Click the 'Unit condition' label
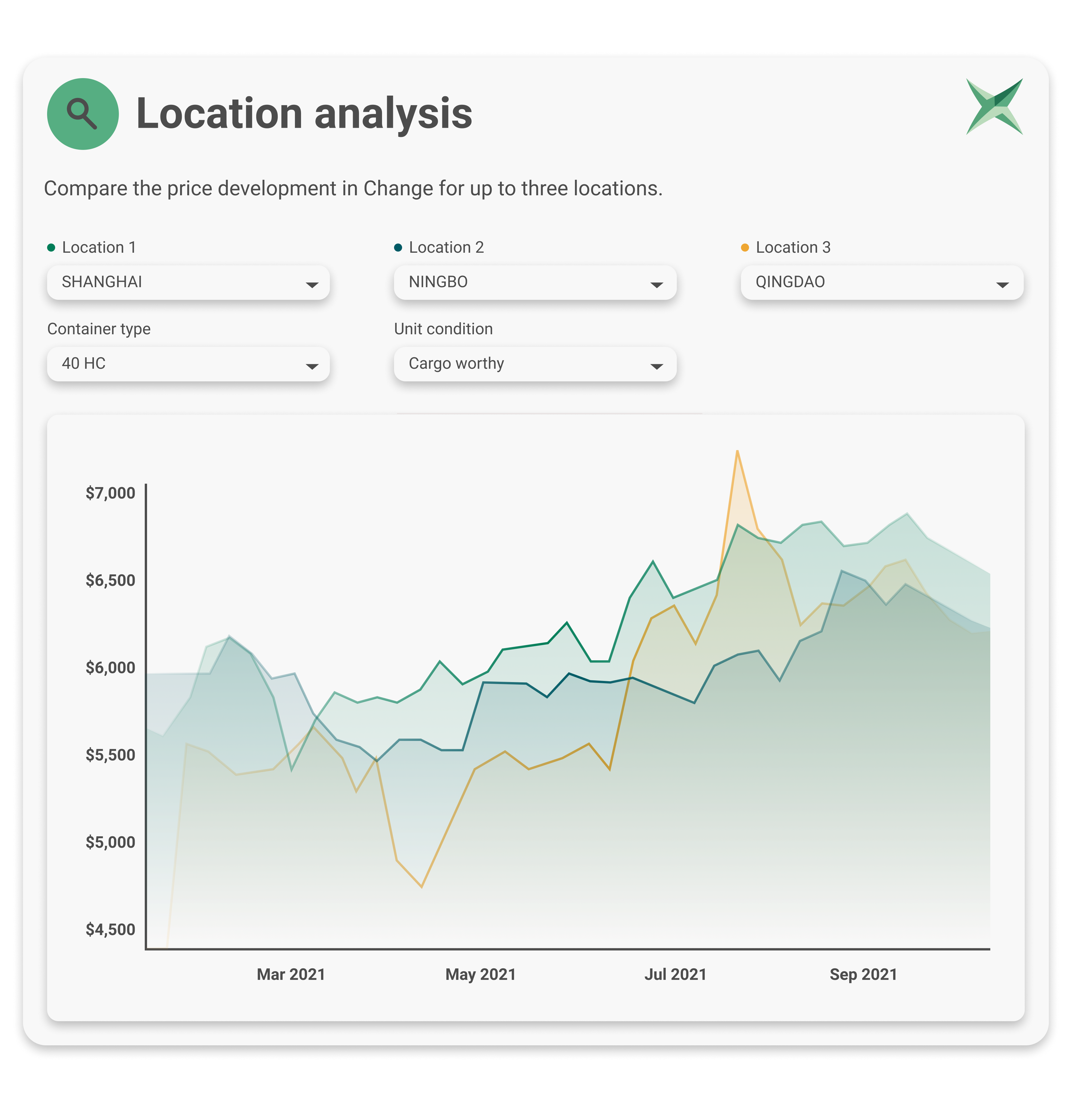 tap(443, 329)
